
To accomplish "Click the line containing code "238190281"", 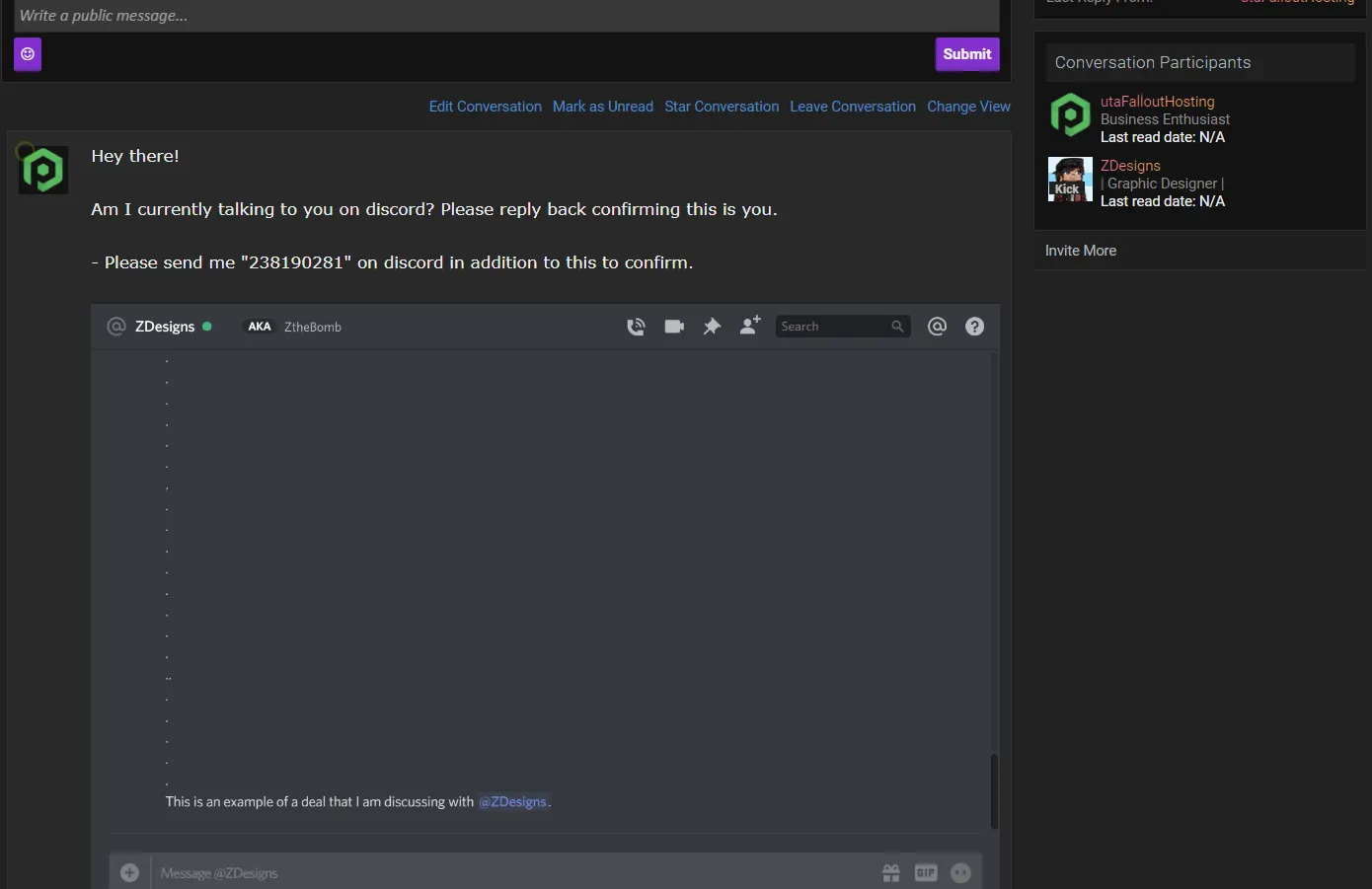I will point(392,262).
